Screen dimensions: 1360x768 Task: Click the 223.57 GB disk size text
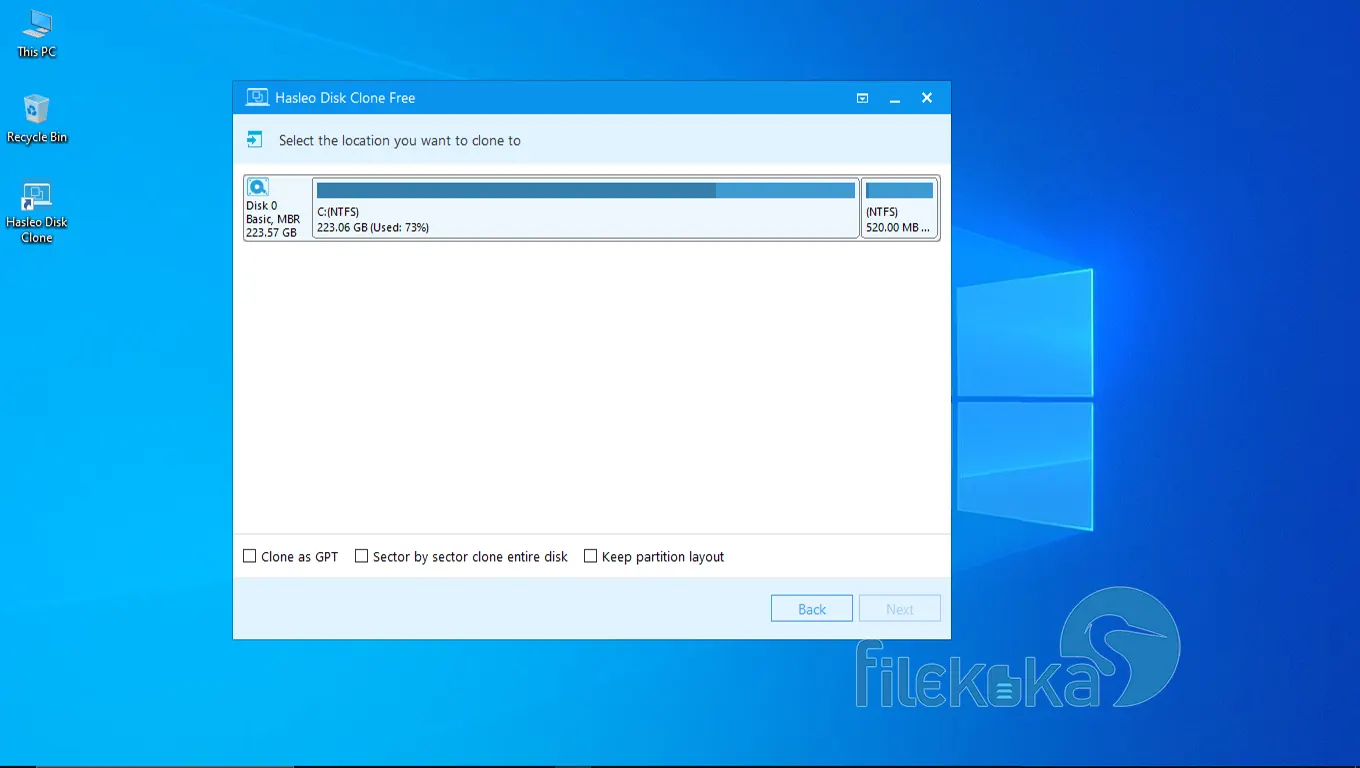click(x=271, y=232)
